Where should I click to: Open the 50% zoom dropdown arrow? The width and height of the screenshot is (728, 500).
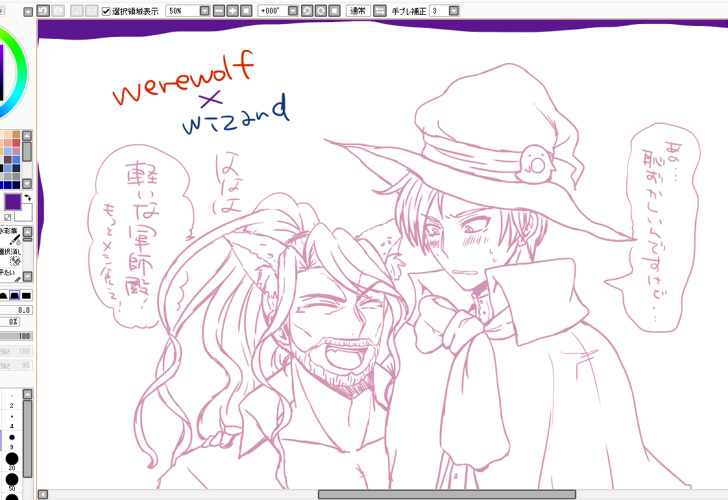(205, 11)
